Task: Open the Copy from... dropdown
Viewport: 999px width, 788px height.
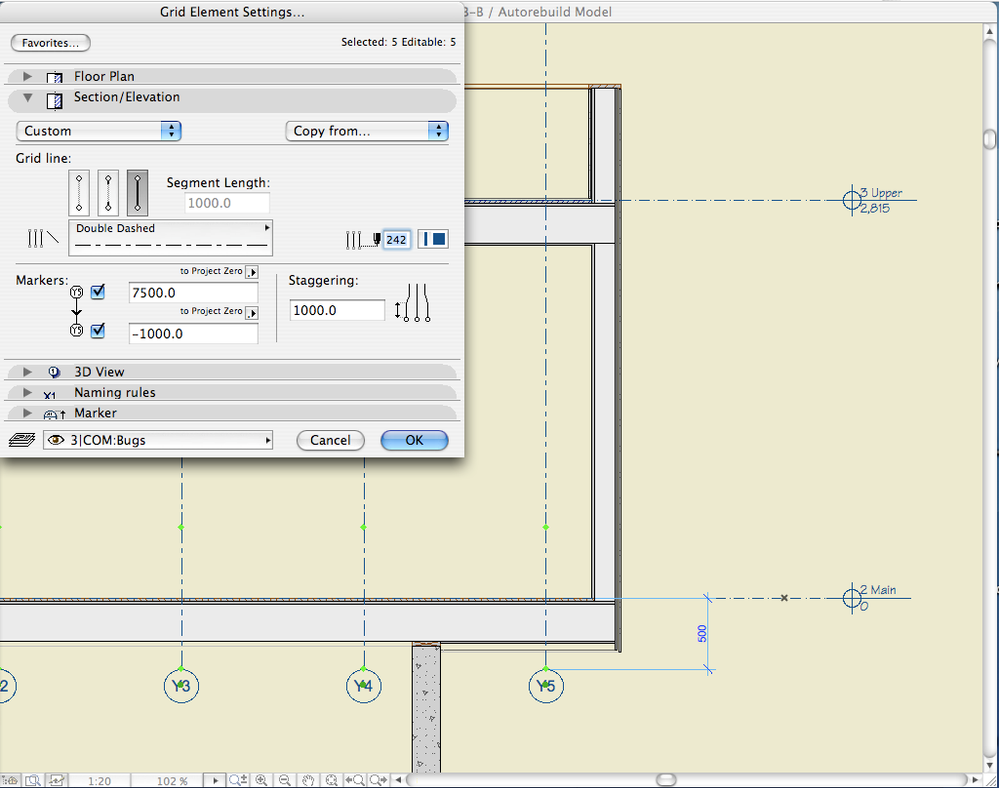Action: click(366, 131)
